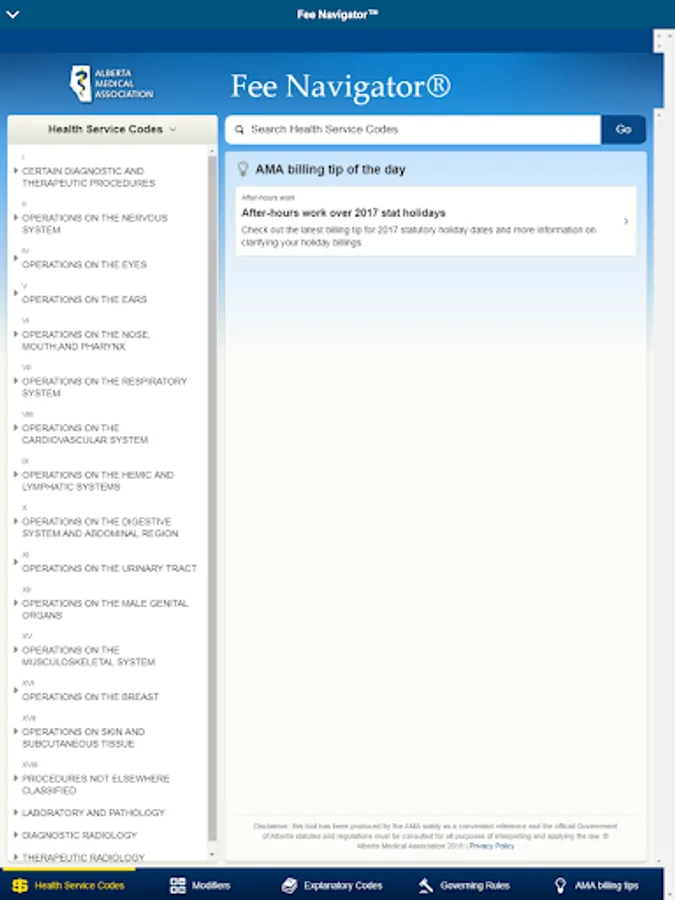
Task: Click the category list scroll-down arrow
Action: click(x=212, y=855)
